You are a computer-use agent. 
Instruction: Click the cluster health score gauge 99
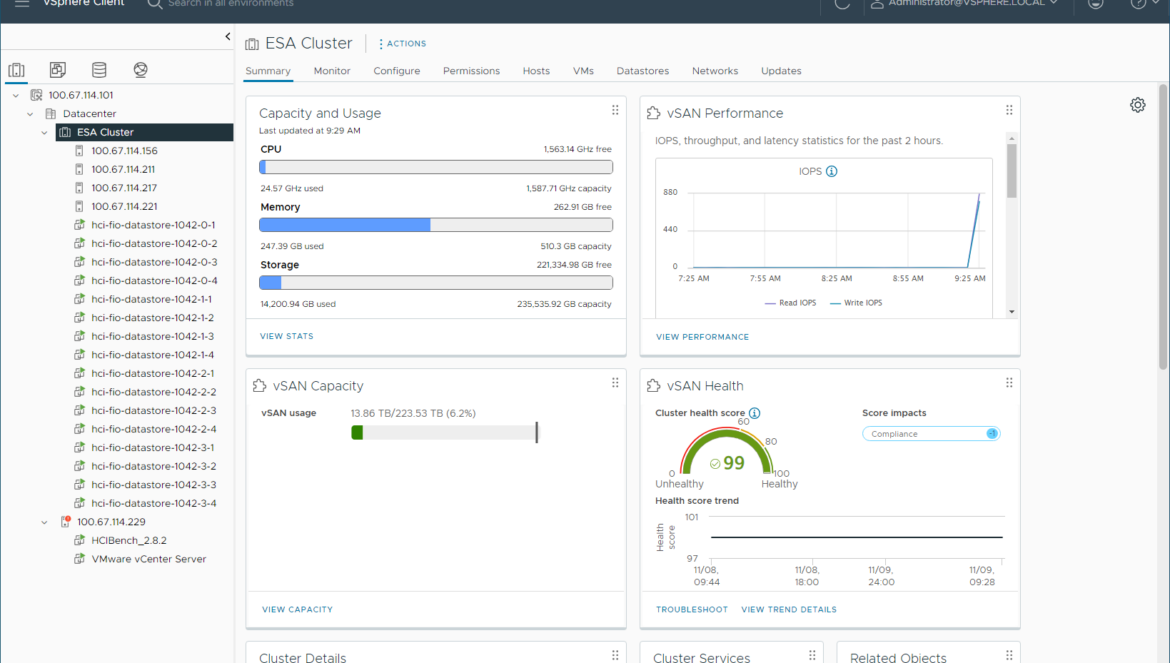pyautogui.click(x=727, y=452)
